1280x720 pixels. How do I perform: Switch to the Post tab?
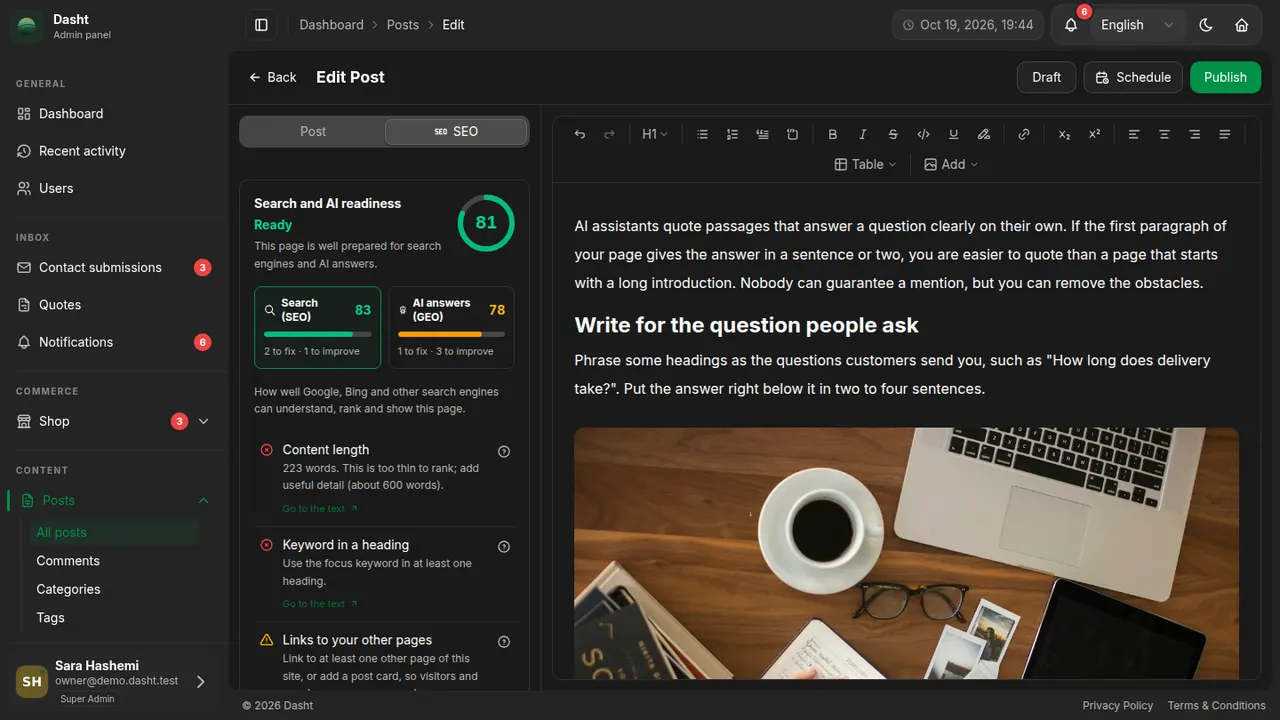click(313, 131)
